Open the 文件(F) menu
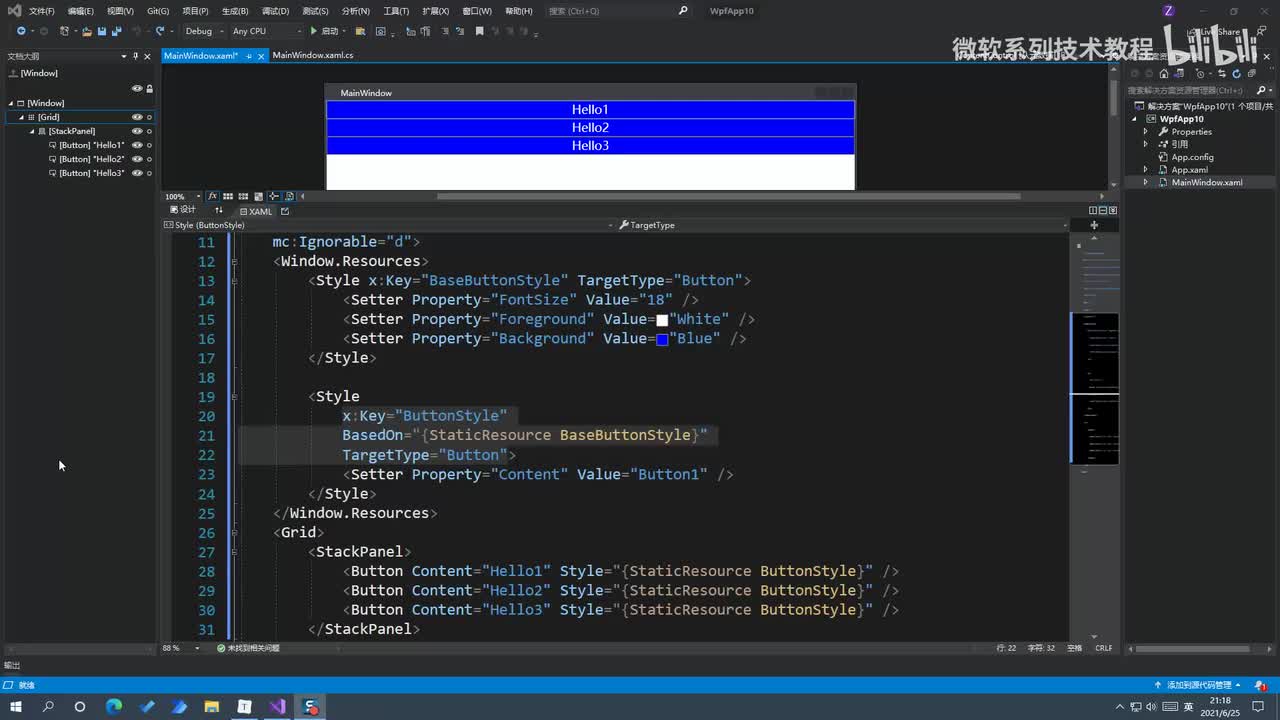 click(x=42, y=11)
